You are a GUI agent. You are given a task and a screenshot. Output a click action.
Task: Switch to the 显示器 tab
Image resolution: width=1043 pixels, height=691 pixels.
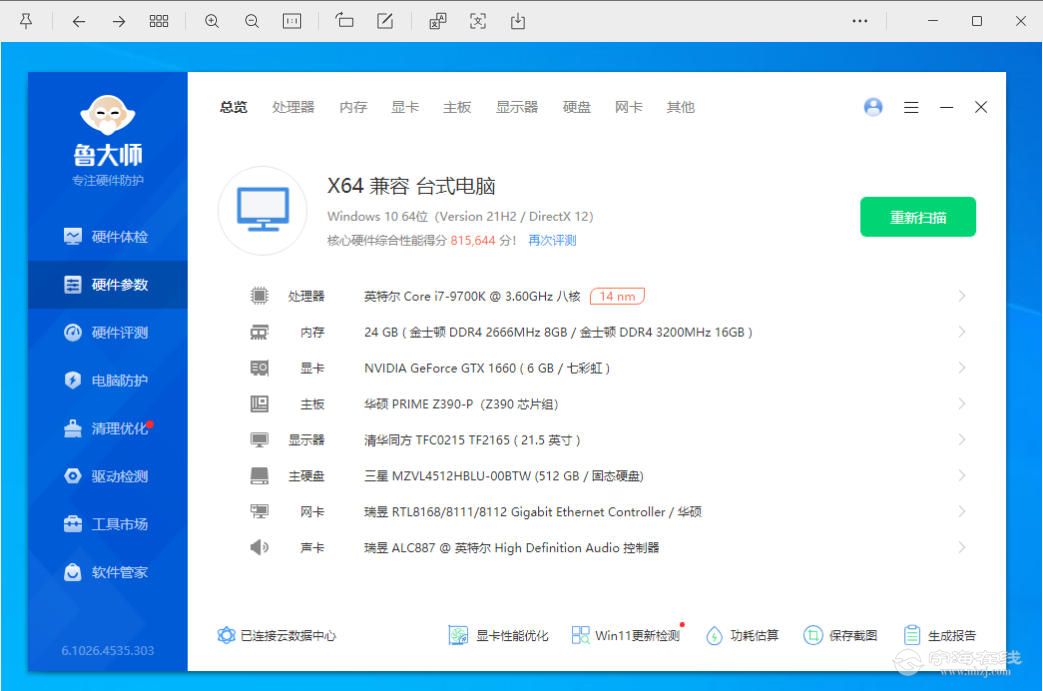click(x=517, y=107)
